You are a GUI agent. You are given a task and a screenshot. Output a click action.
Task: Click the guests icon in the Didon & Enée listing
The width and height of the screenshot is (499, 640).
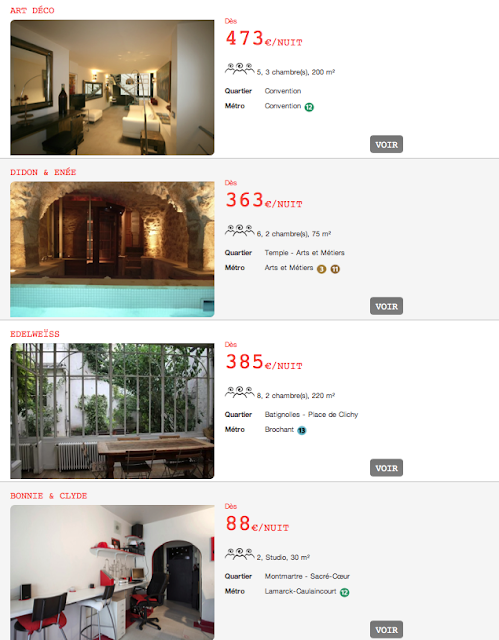click(240, 231)
